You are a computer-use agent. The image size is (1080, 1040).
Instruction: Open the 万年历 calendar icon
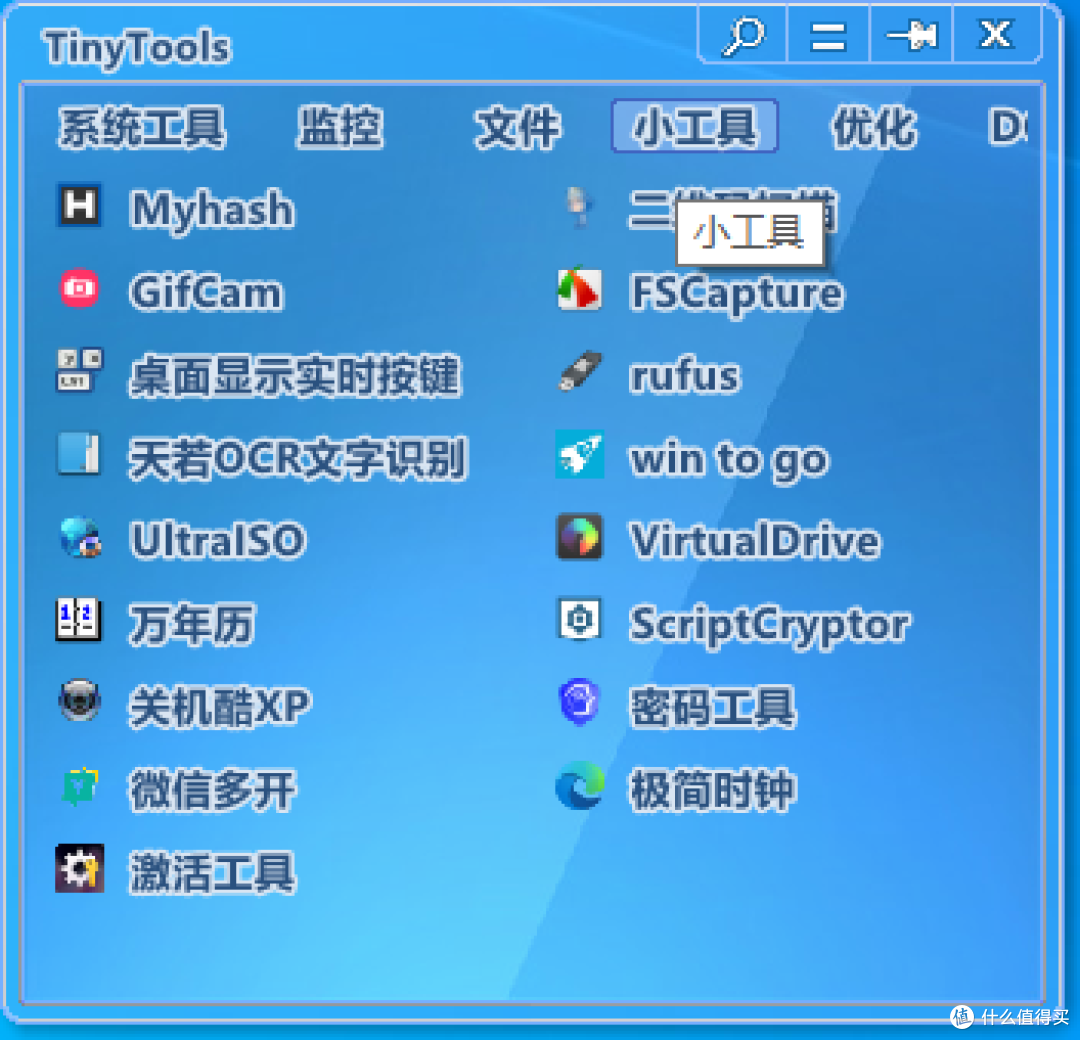(x=79, y=619)
